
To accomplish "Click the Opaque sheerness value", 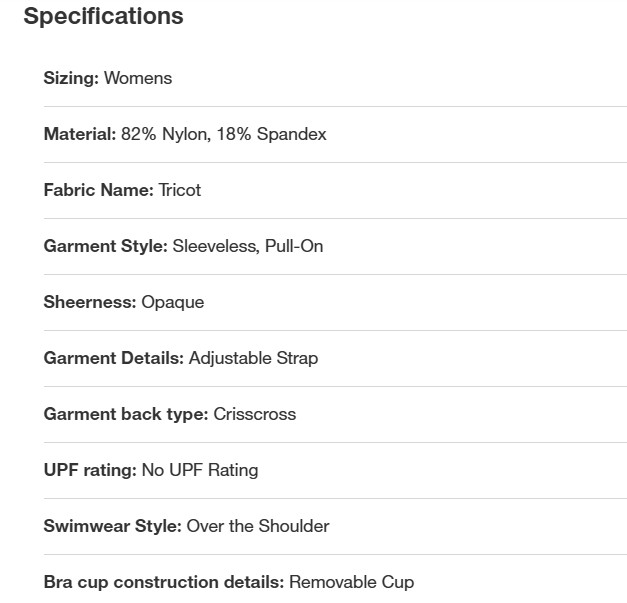I will pos(173,303).
